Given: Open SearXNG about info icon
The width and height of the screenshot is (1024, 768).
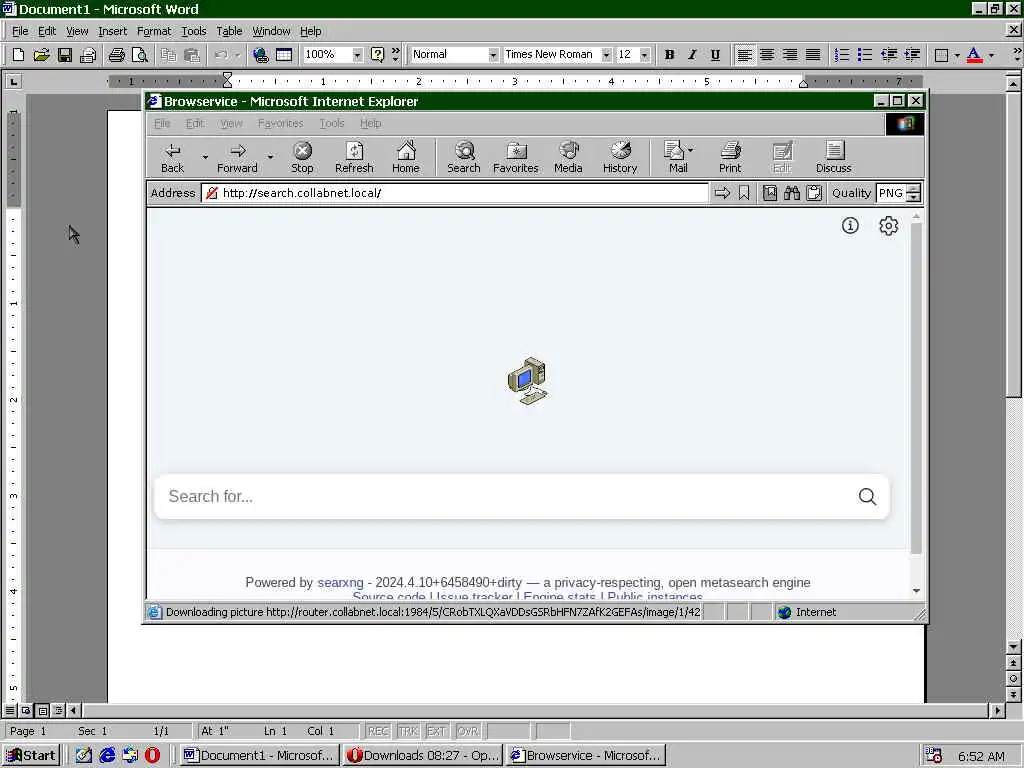Looking at the screenshot, I should (850, 226).
